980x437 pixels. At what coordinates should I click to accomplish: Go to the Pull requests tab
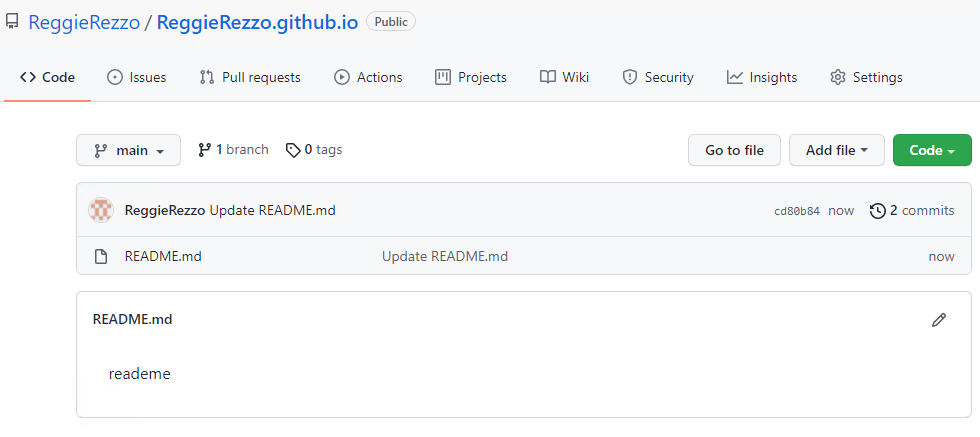[250, 78]
